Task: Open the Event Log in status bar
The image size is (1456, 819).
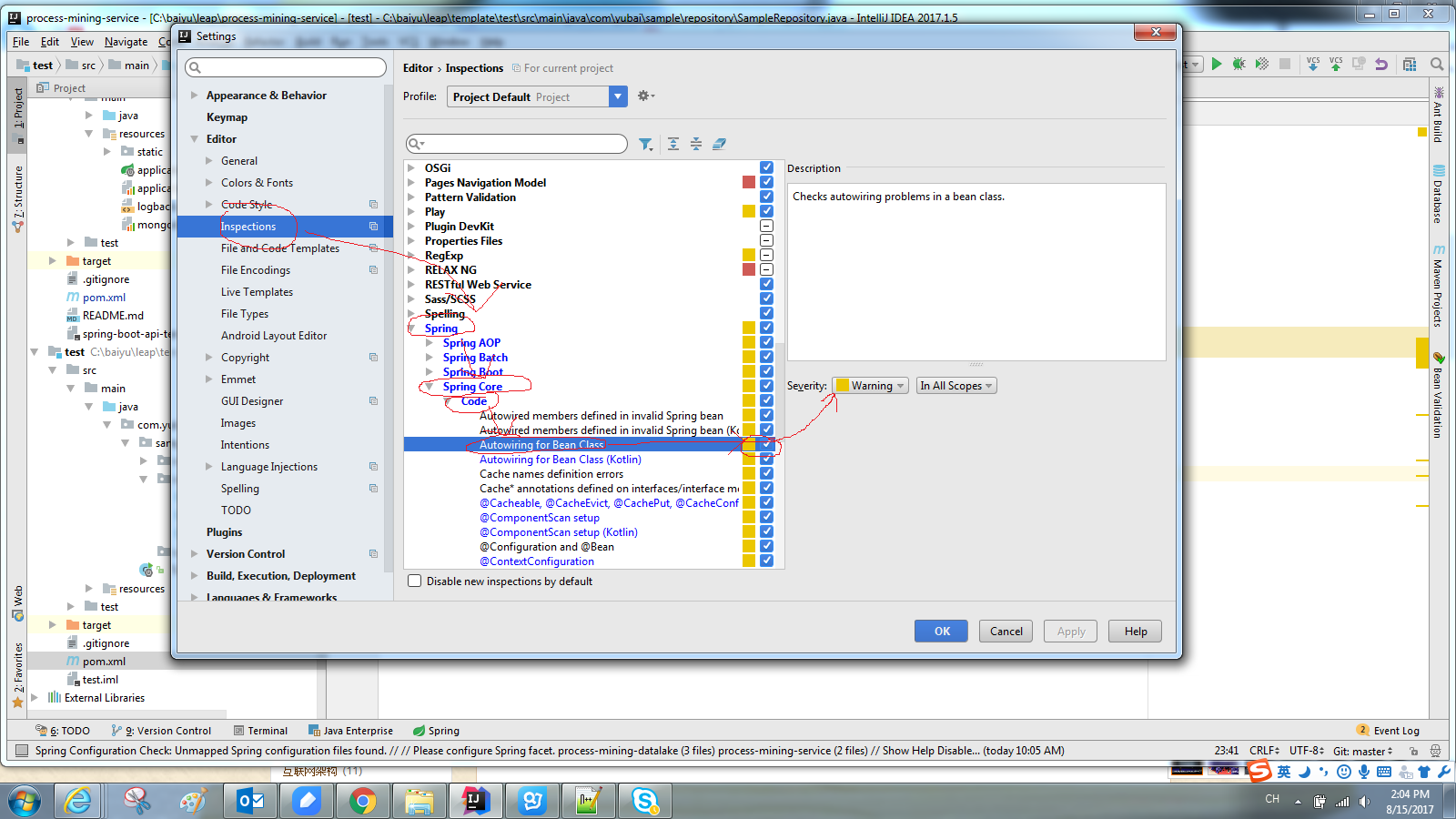Action: coord(1389,730)
